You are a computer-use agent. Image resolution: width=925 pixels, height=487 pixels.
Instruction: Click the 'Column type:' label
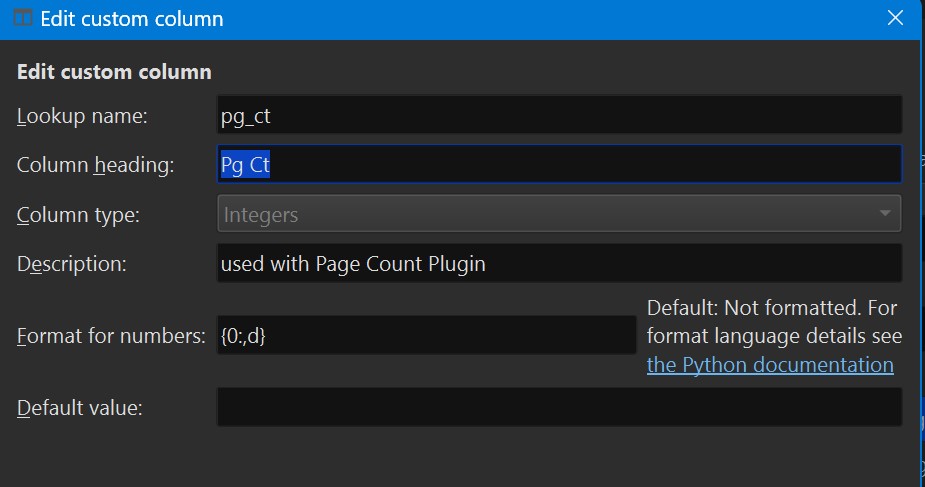[78, 214]
